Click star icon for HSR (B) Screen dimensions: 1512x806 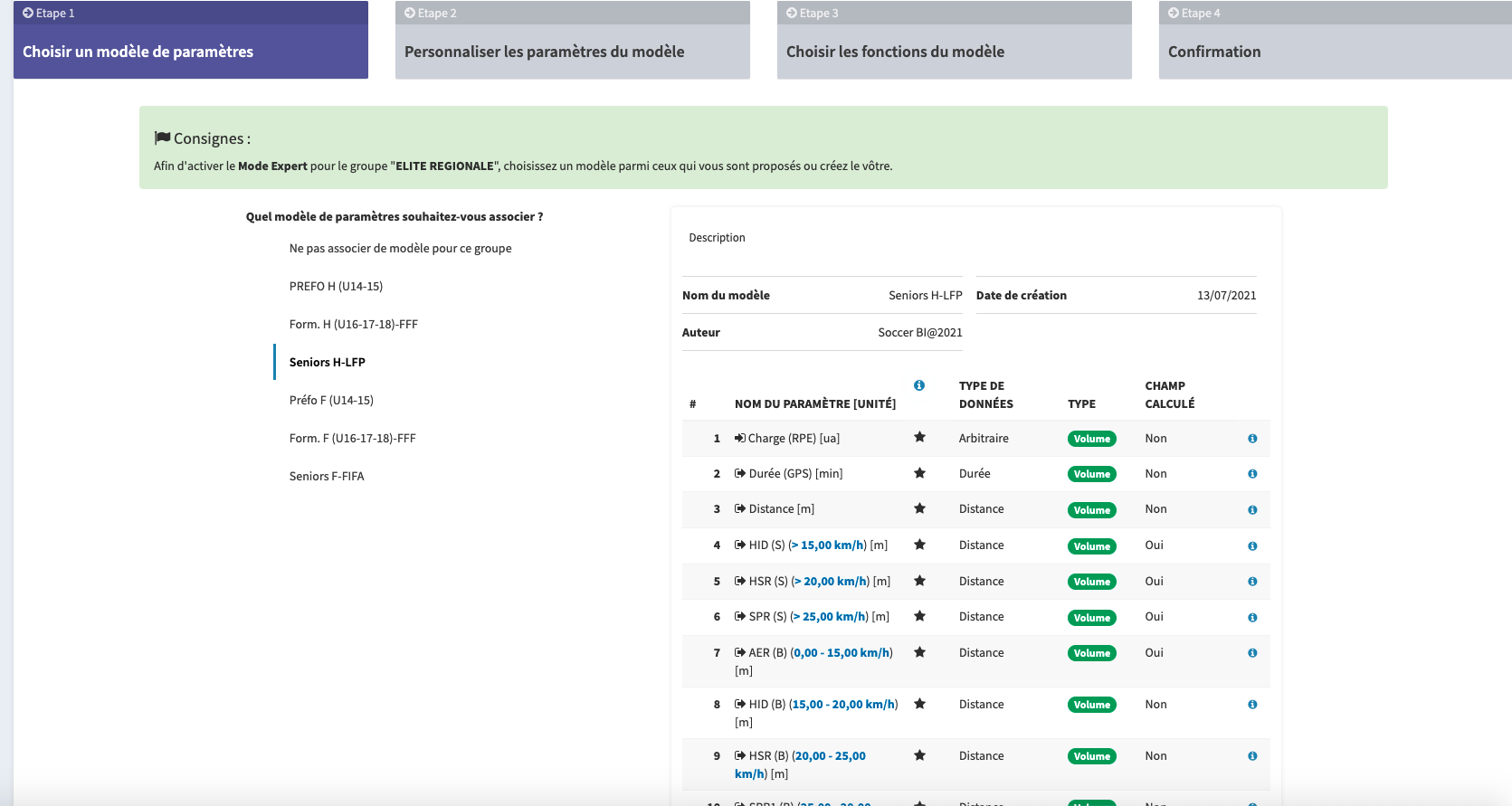point(919,755)
